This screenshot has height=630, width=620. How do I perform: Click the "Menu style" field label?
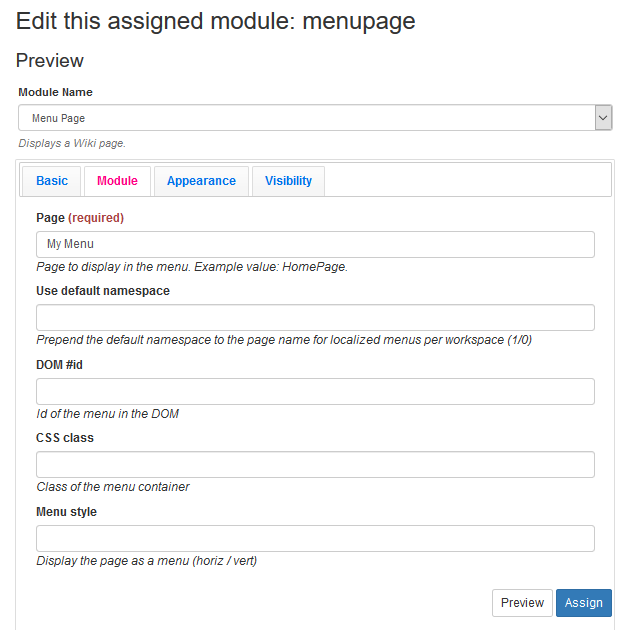(67, 512)
